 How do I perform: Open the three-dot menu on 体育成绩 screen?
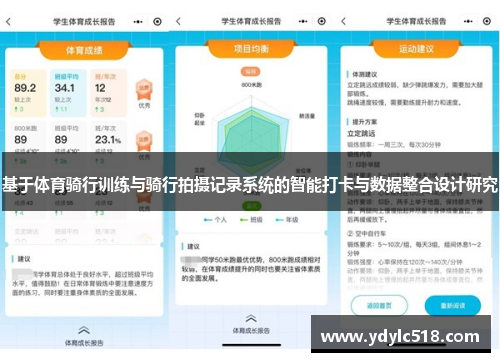pos(138,22)
